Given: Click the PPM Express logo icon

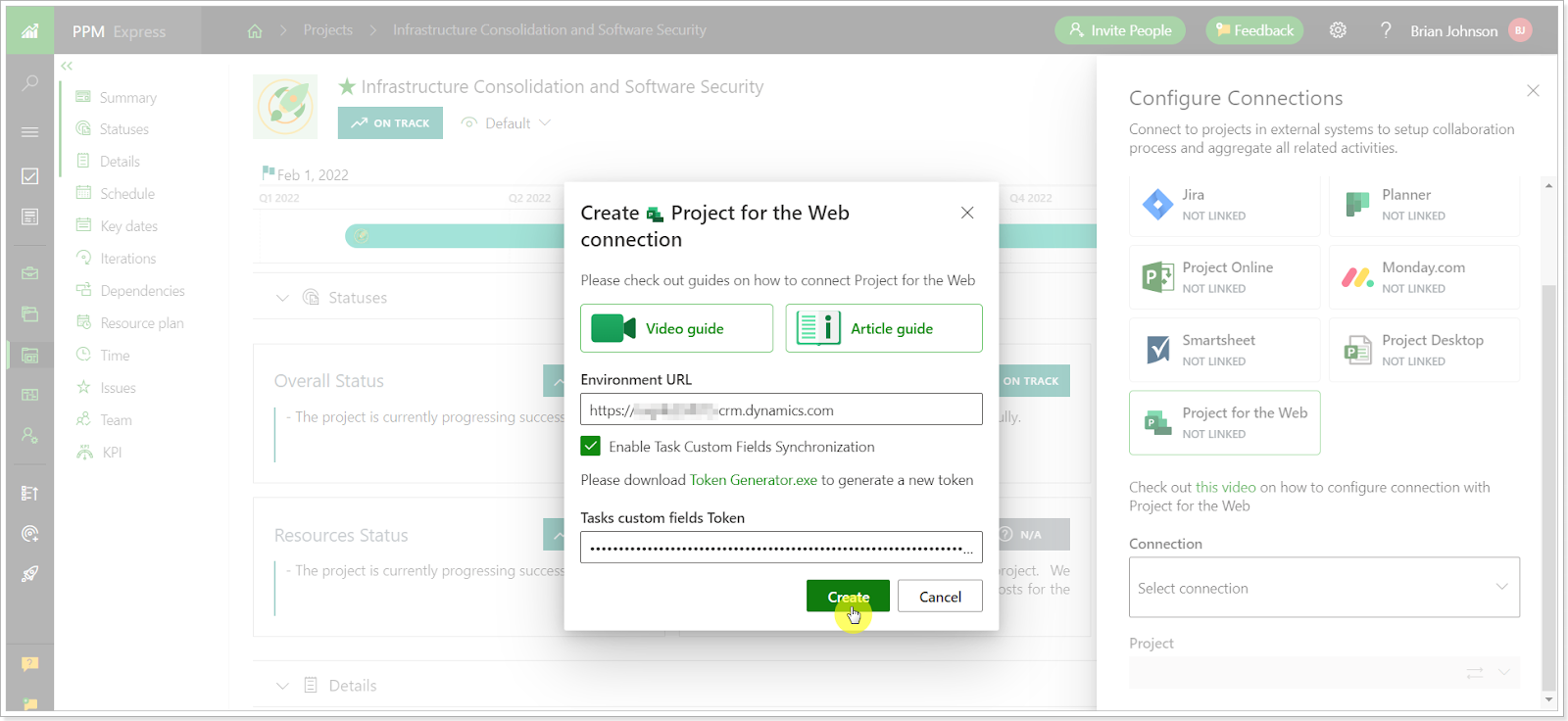Looking at the screenshot, I should pyautogui.click(x=29, y=30).
